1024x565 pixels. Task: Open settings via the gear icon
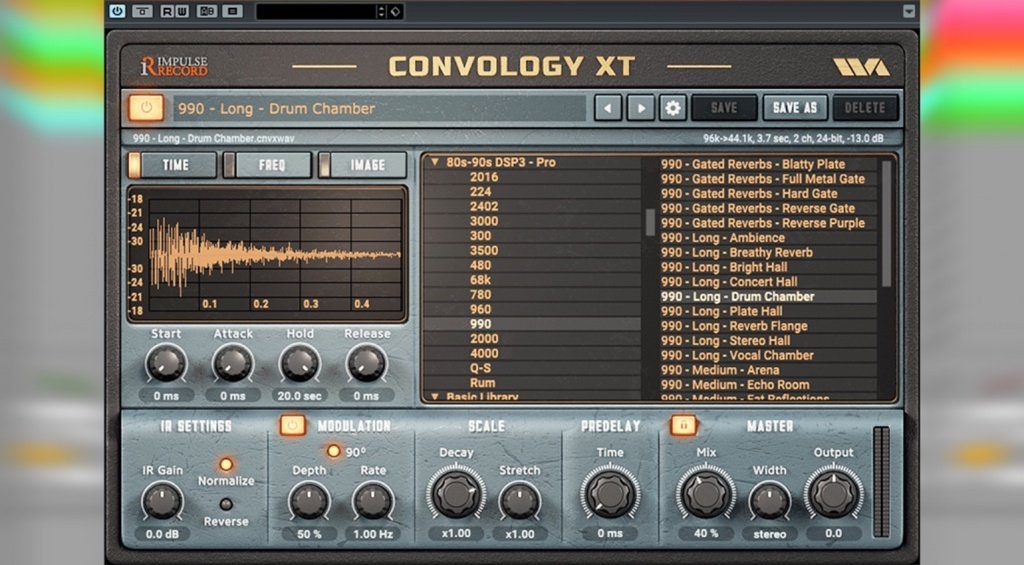[x=672, y=108]
